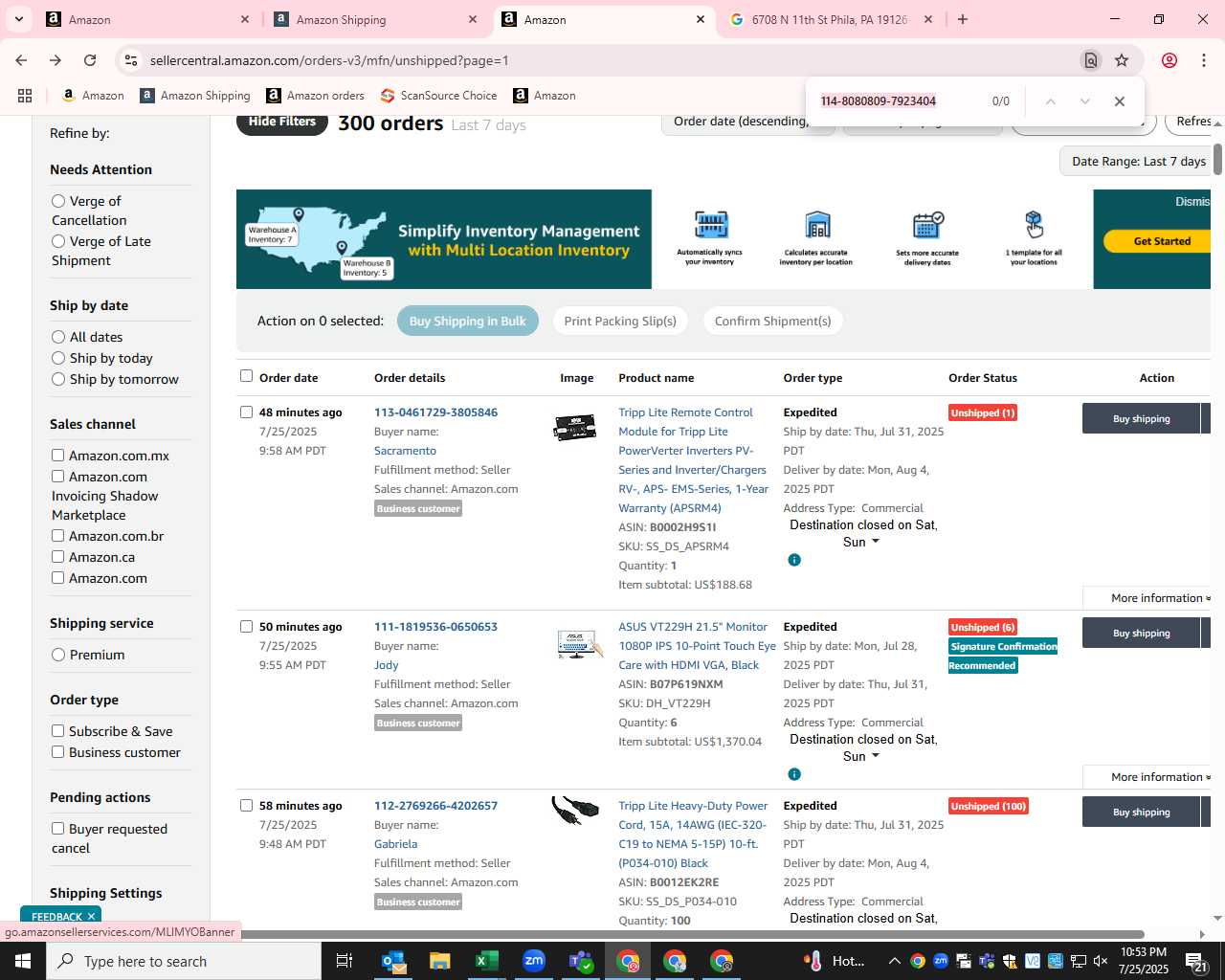Reload the page with the refresh icon
Screen dimensions: 1225x980
click(90, 60)
